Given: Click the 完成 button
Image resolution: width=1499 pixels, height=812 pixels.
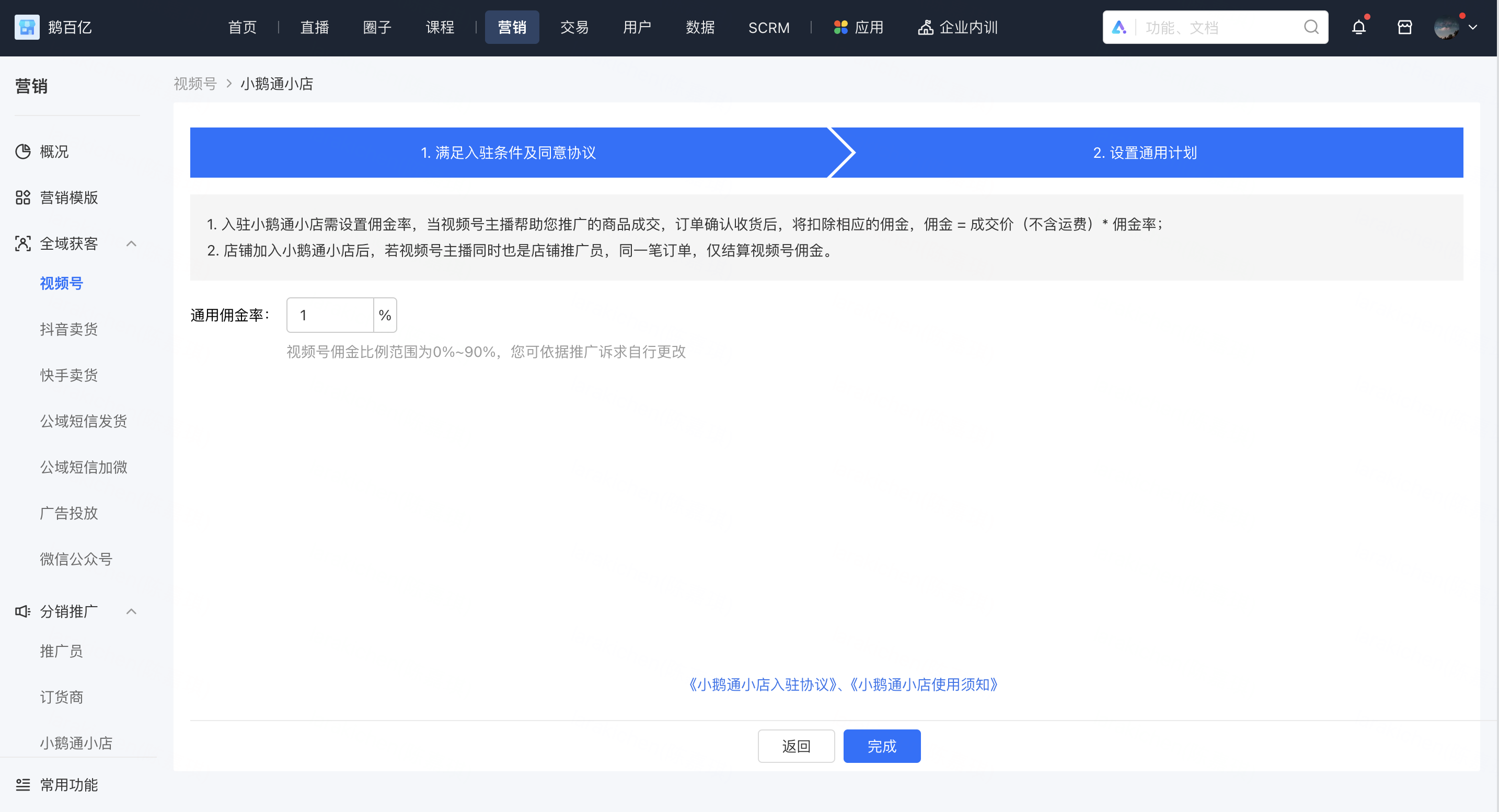Looking at the screenshot, I should [882, 746].
